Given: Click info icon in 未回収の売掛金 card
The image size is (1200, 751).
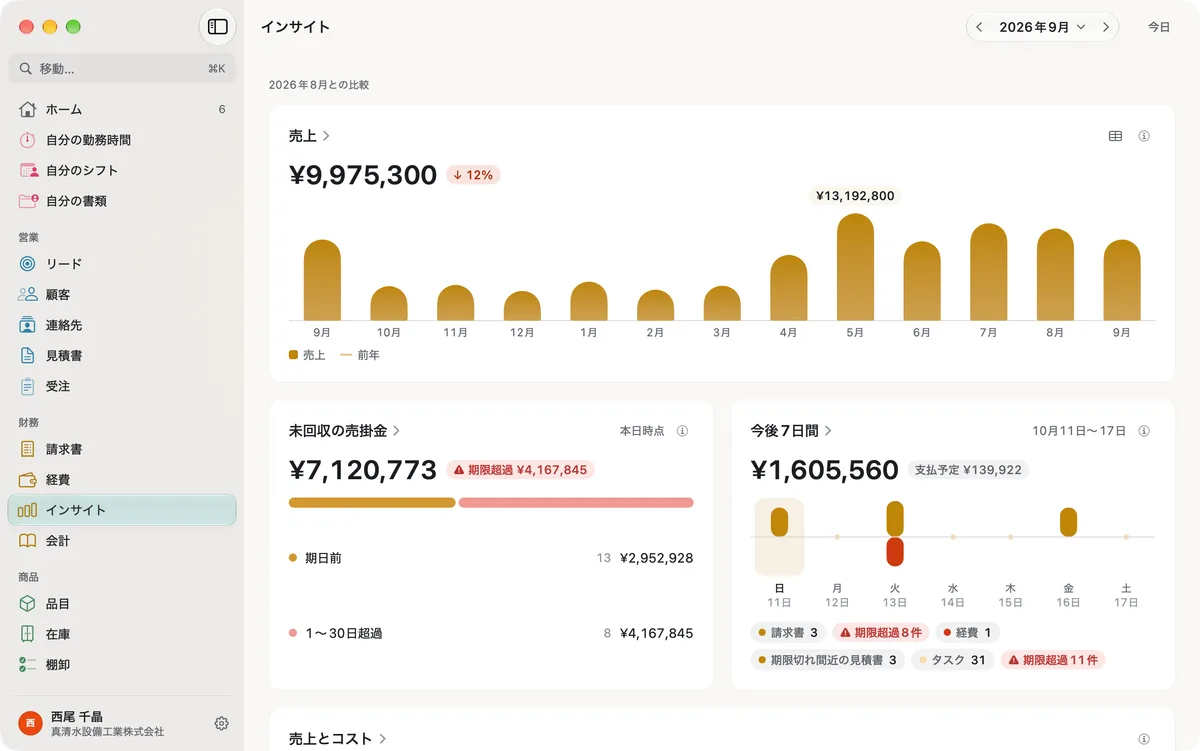Looking at the screenshot, I should tap(682, 431).
